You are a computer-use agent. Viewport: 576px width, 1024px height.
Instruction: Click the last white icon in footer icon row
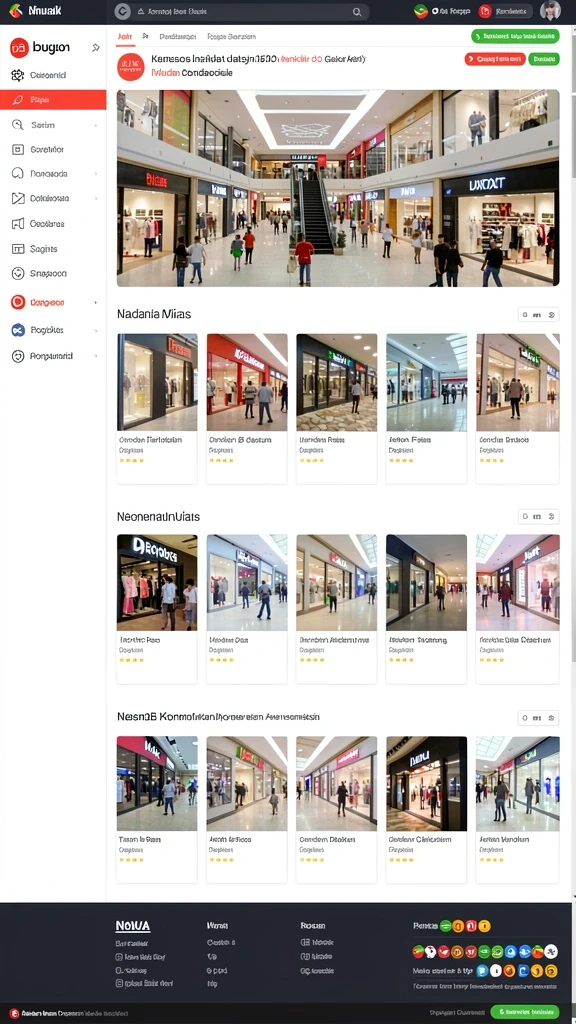click(551, 952)
